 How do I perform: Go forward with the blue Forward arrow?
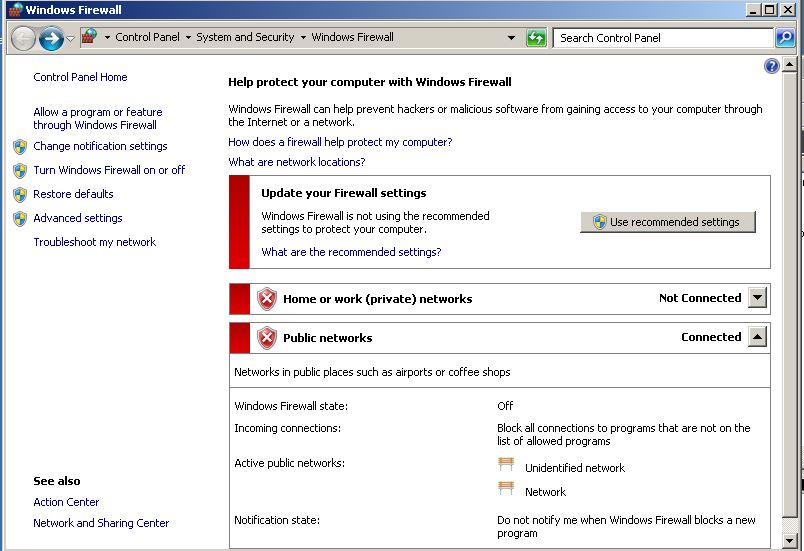[52, 38]
